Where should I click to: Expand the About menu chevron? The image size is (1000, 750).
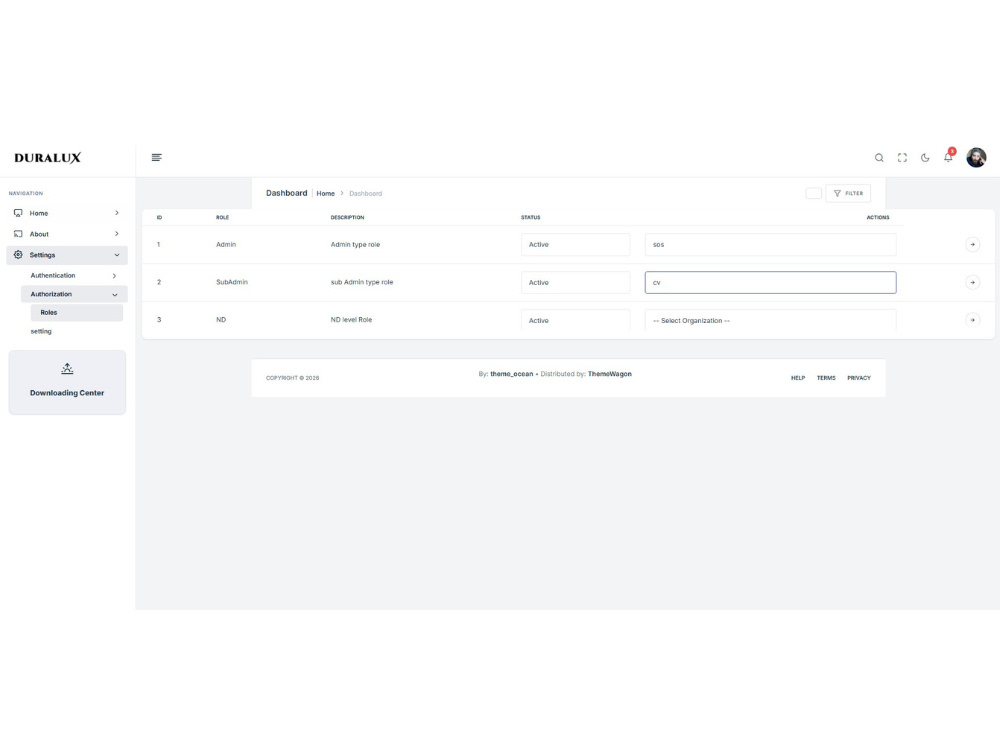click(x=117, y=234)
